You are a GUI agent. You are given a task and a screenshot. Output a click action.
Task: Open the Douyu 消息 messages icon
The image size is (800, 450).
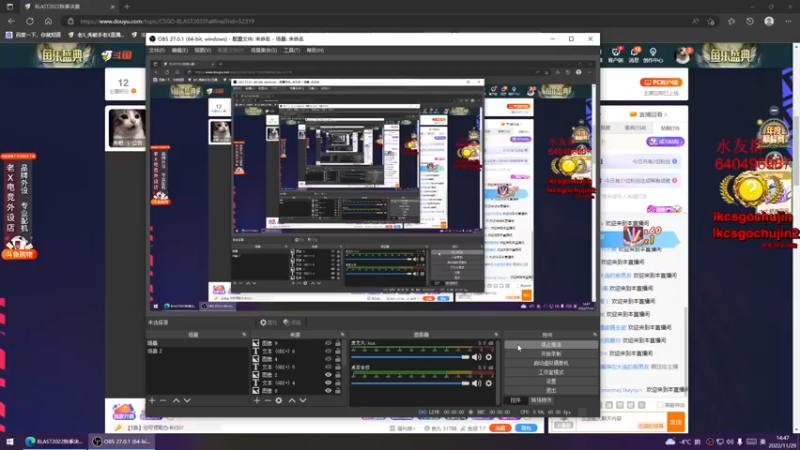click(x=634, y=55)
